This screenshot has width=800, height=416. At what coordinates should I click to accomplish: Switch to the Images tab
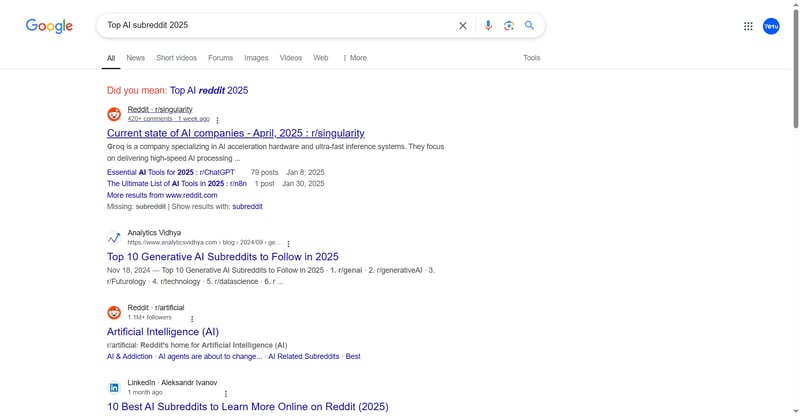(x=256, y=58)
